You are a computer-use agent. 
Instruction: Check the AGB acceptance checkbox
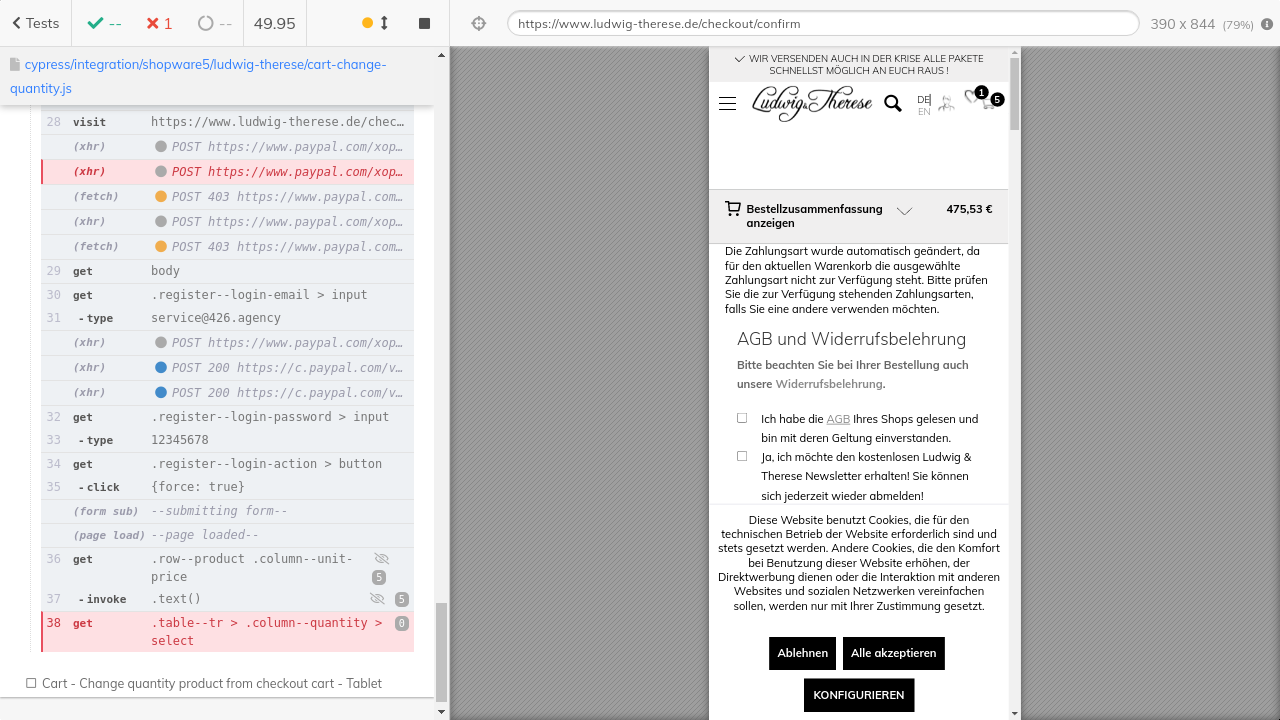click(742, 418)
